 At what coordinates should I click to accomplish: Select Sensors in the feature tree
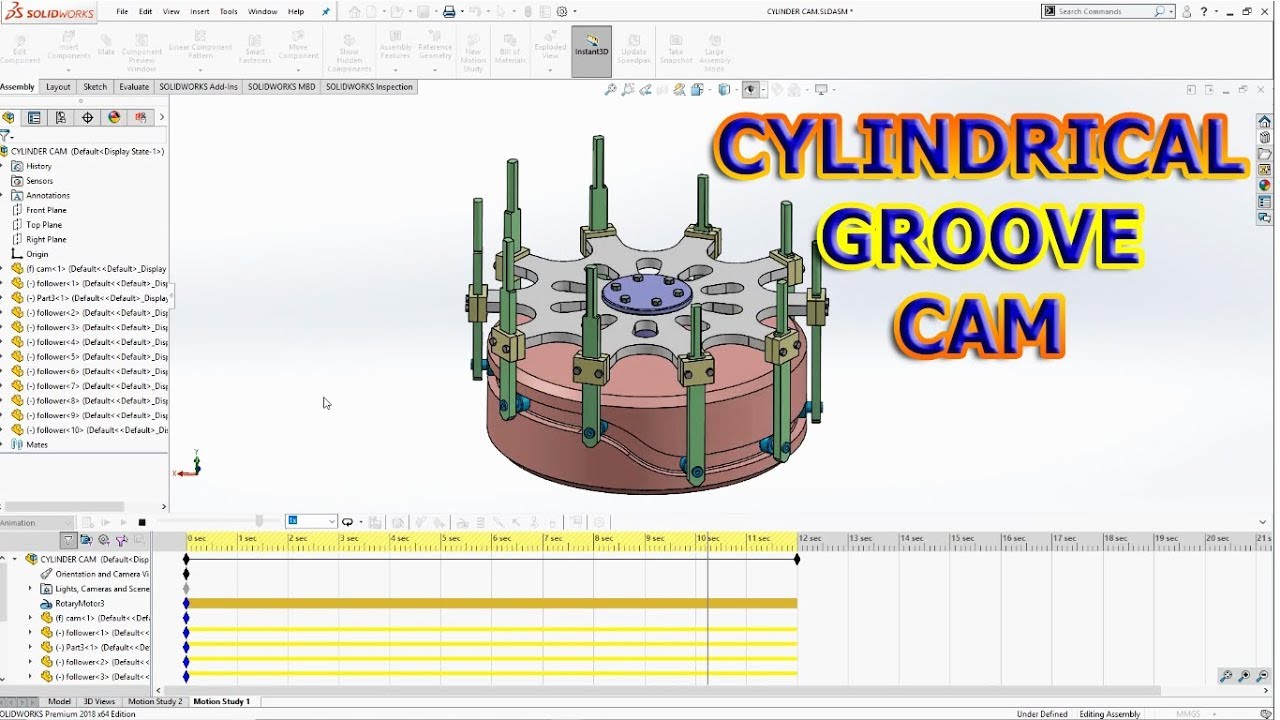tap(39, 181)
